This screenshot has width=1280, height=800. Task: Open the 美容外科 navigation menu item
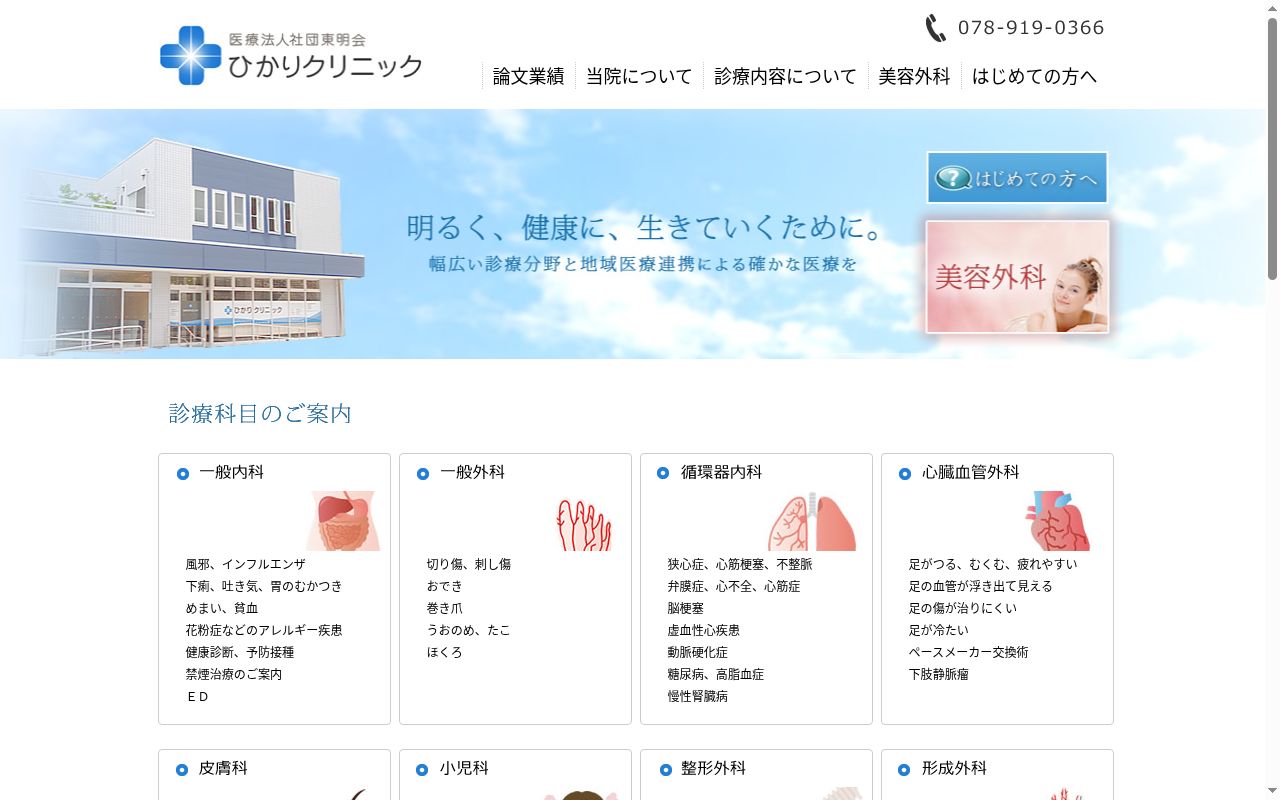(x=914, y=76)
